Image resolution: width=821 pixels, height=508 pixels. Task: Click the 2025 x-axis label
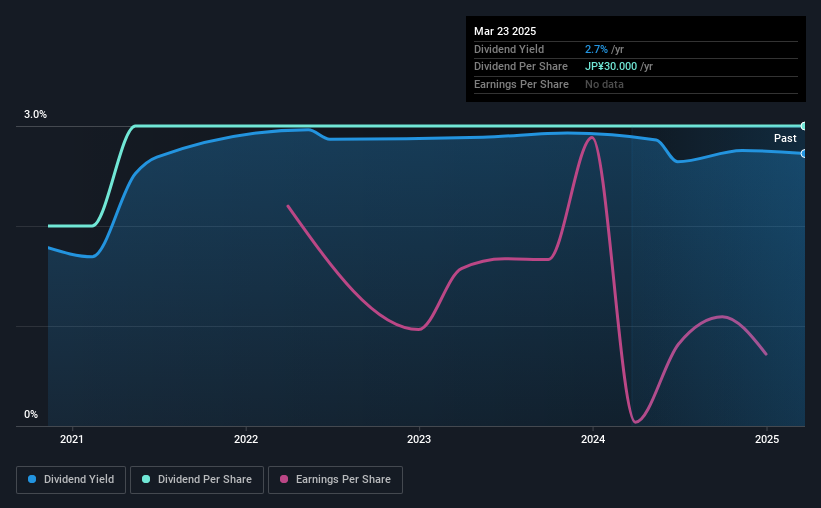[767, 439]
